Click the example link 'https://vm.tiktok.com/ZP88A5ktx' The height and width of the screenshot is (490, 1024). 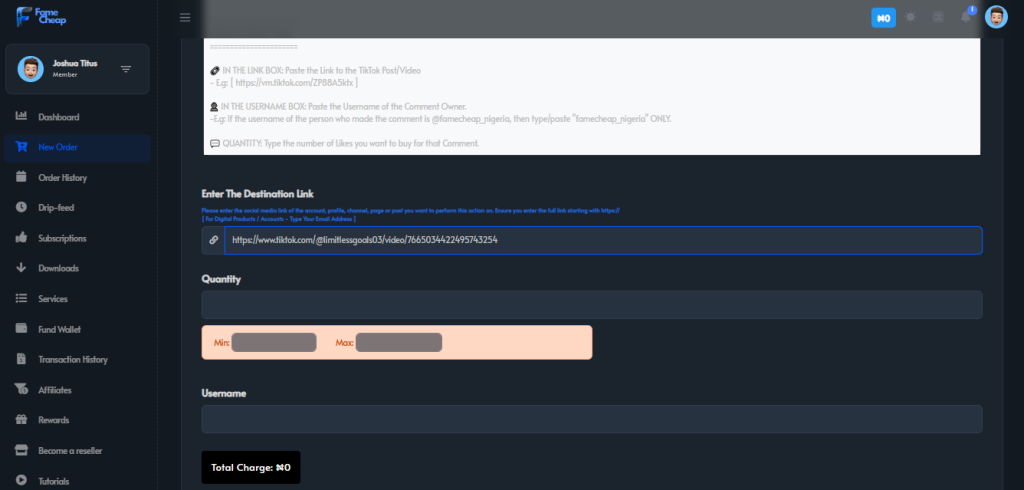[293, 83]
